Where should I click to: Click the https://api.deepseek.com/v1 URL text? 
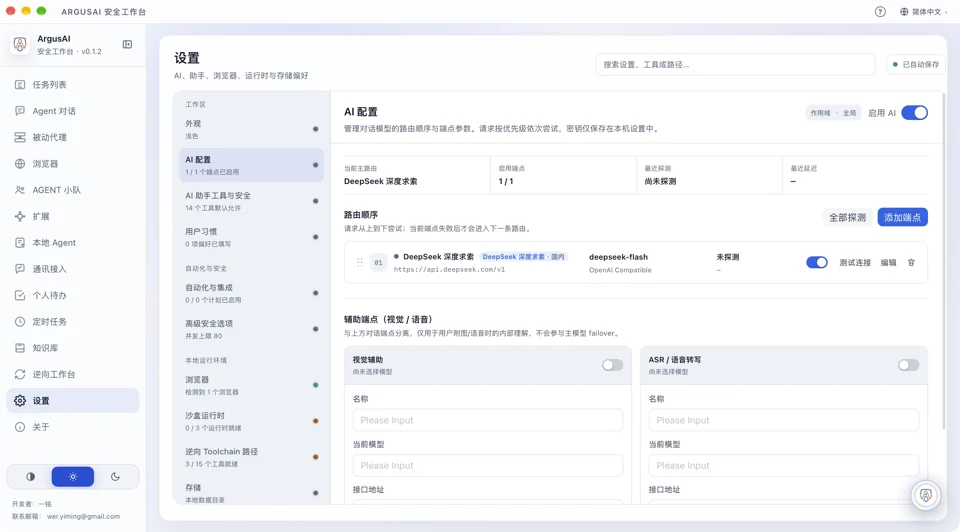tap(449, 269)
